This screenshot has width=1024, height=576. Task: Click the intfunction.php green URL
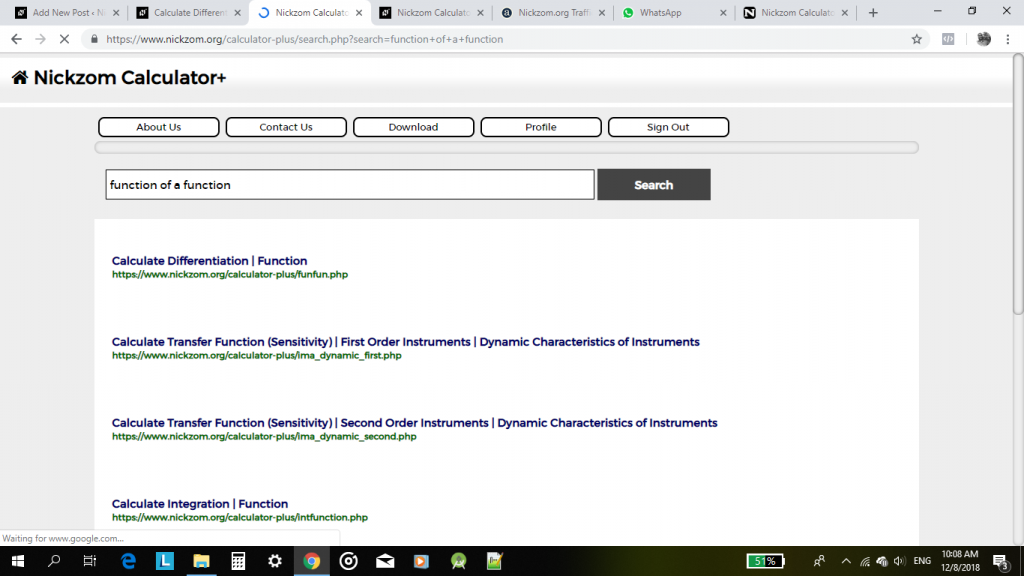tap(240, 517)
